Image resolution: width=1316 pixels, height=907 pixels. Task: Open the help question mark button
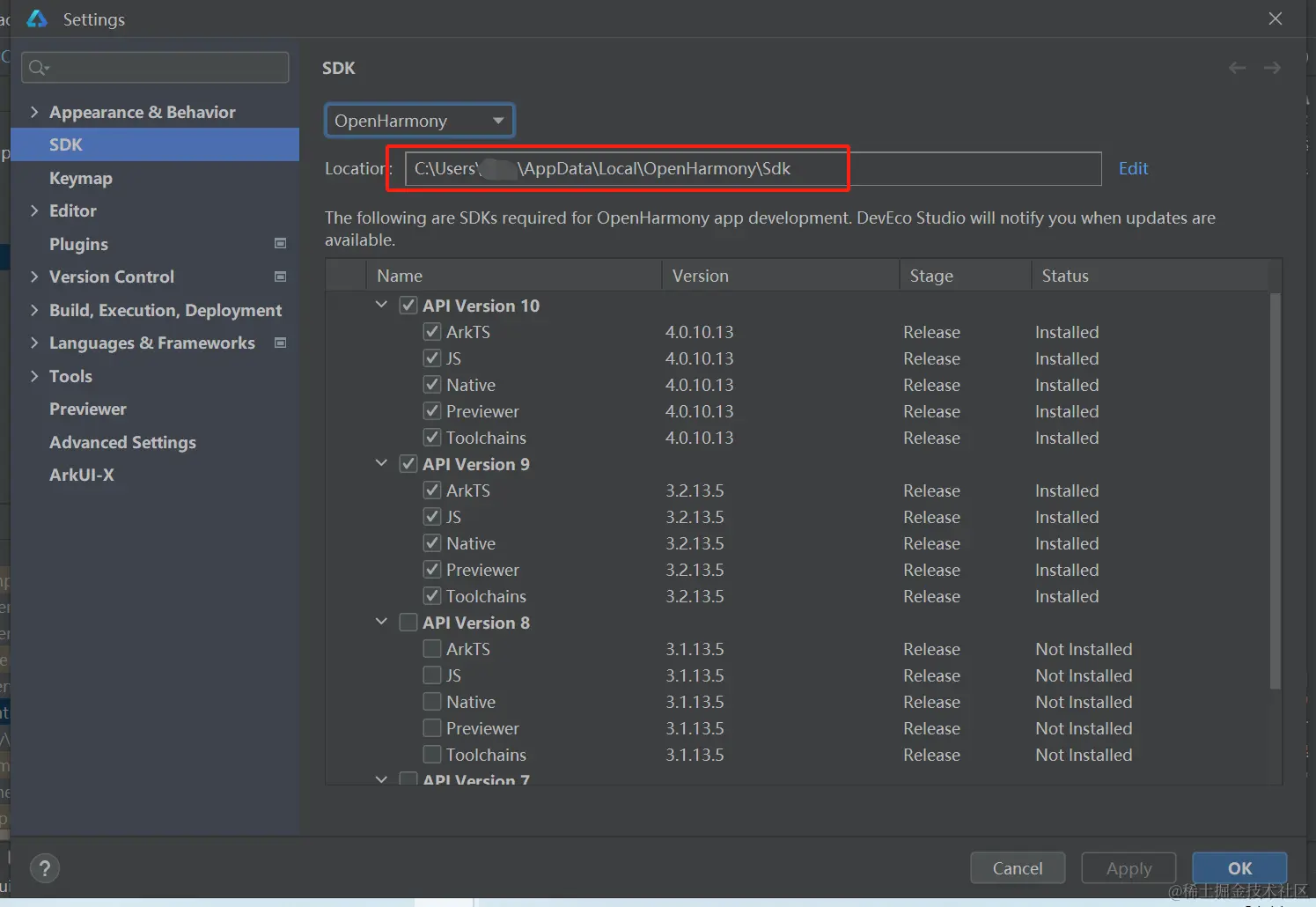click(45, 868)
